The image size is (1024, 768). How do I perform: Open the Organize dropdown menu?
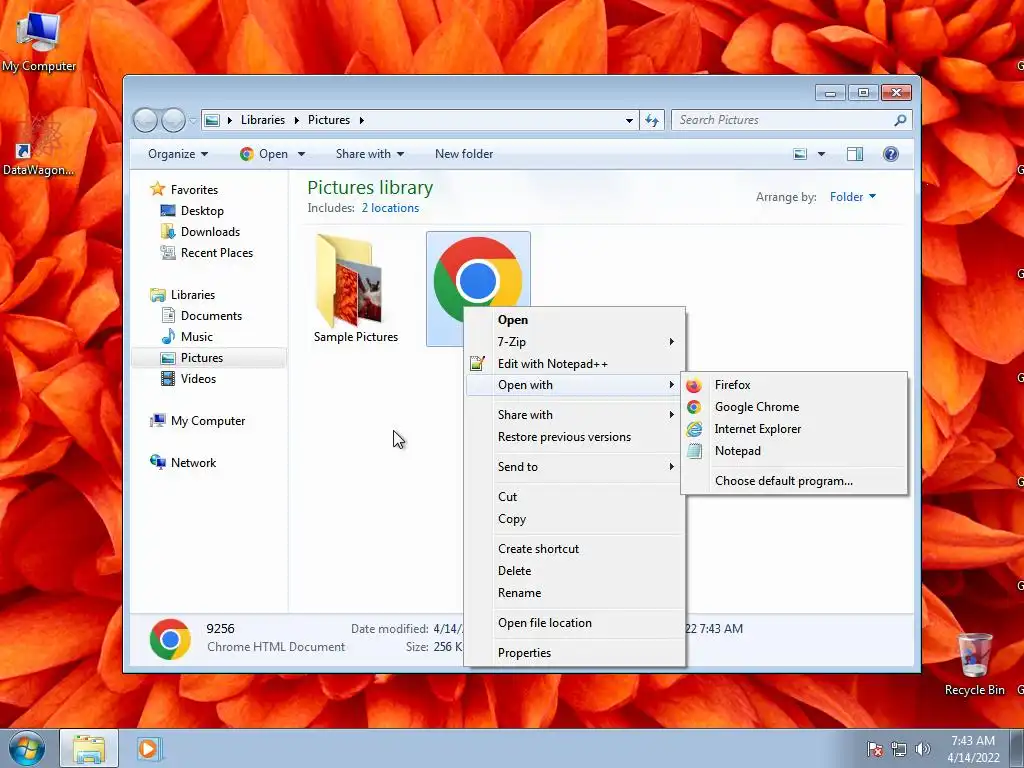178,154
